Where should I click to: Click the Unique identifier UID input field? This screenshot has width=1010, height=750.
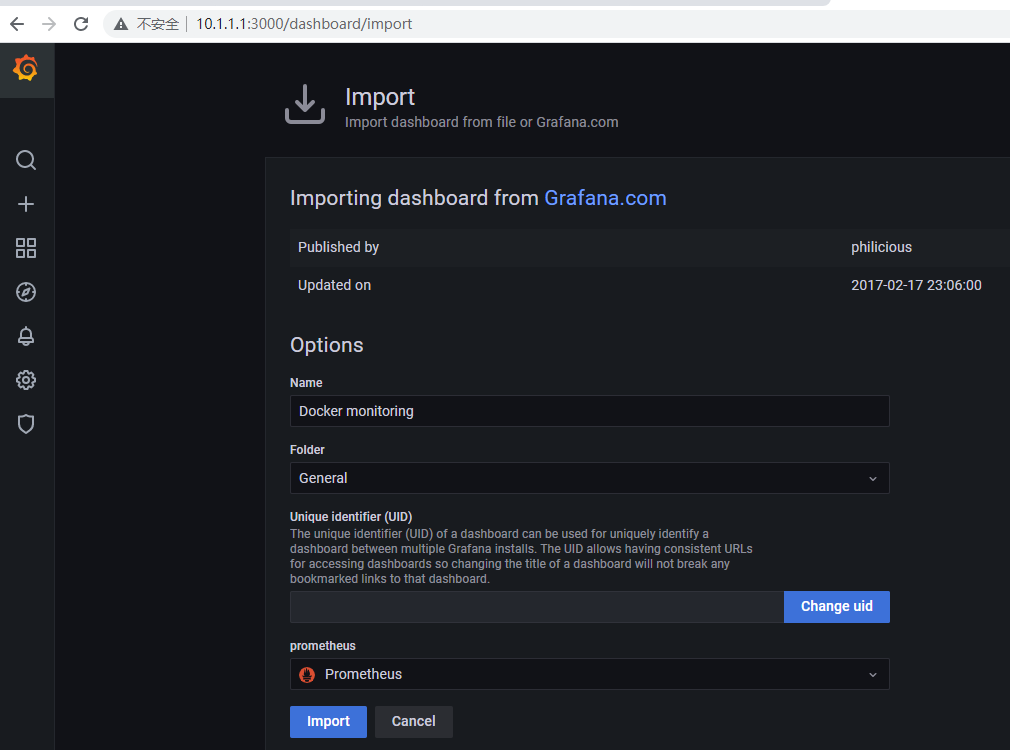tap(537, 607)
